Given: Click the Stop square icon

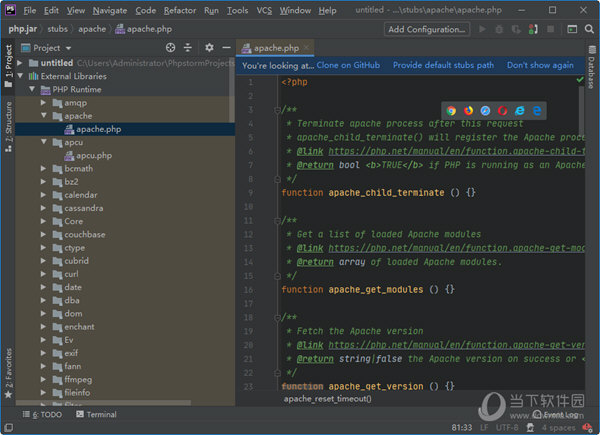Looking at the screenshot, I should [x=551, y=29].
